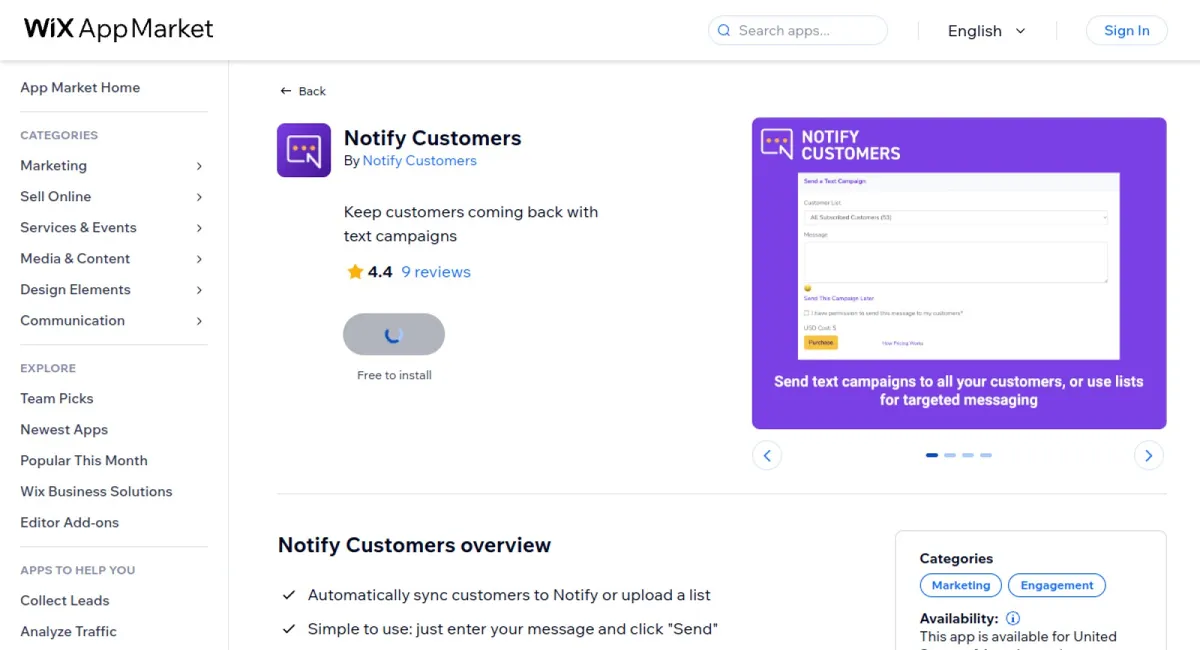Image resolution: width=1200 pixels, height=650 pixels.
Task: Go to App Market Home
Action: pos(80,88)
